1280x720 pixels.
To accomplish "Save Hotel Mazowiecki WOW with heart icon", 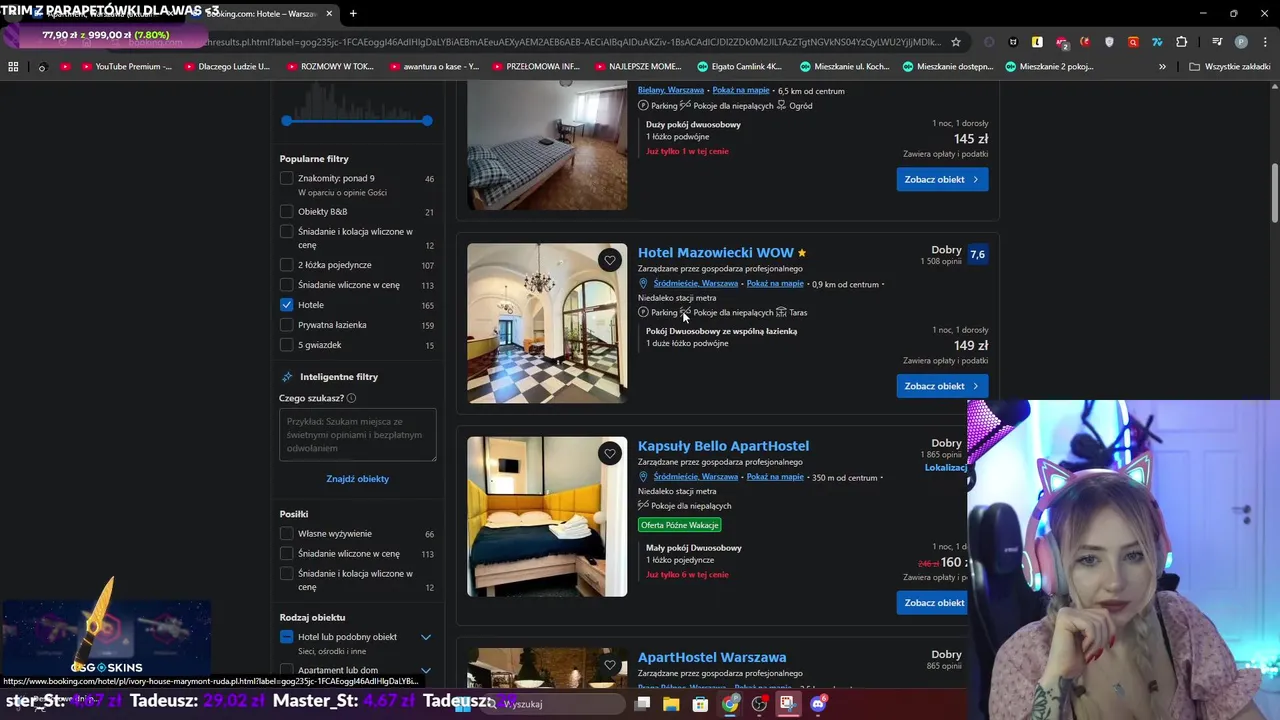I will pos(610,260).
